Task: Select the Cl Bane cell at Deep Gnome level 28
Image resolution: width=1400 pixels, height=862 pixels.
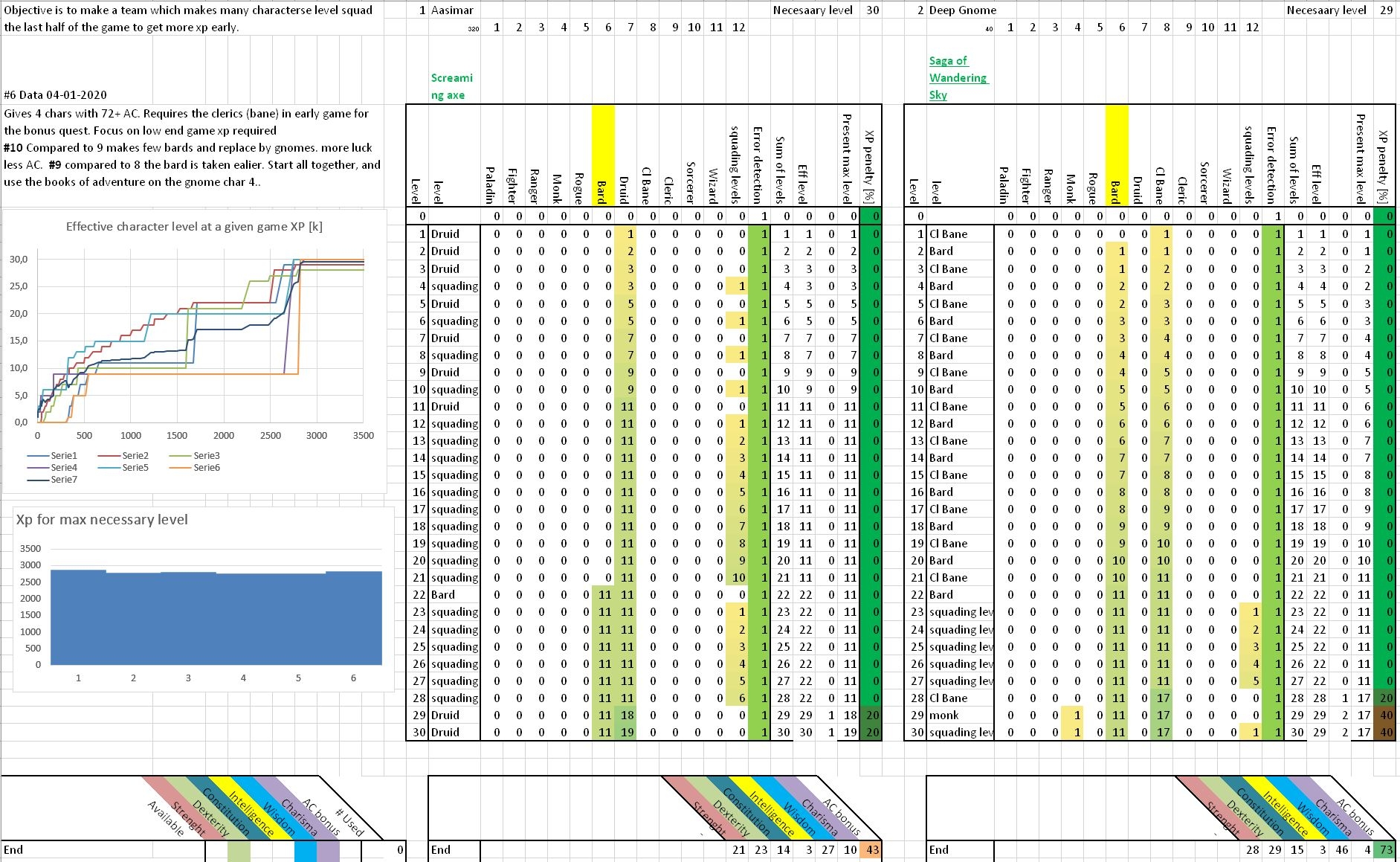Action: coord(960,698)
